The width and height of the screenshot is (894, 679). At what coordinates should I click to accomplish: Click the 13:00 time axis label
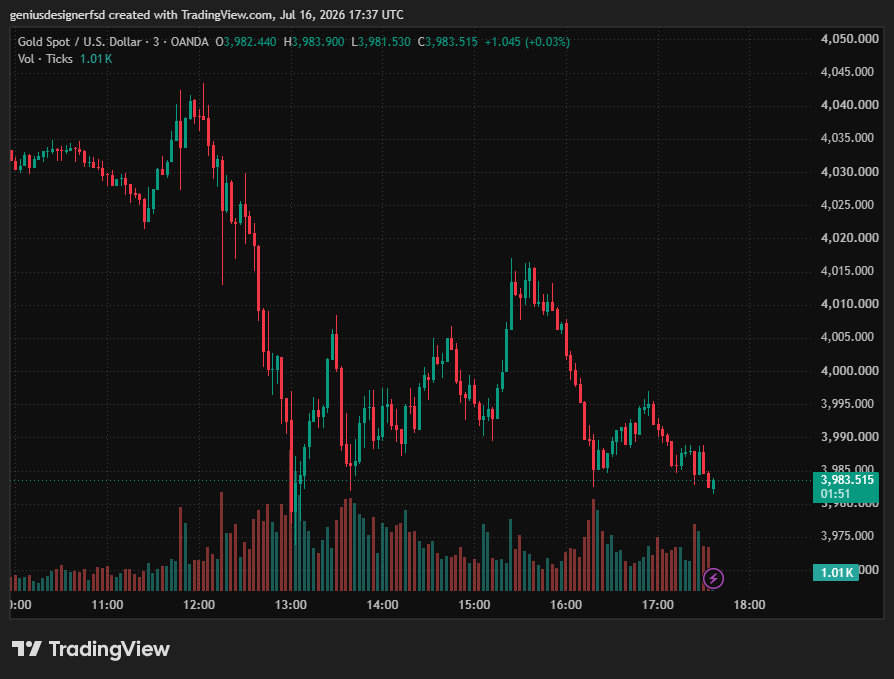(291, 605)
